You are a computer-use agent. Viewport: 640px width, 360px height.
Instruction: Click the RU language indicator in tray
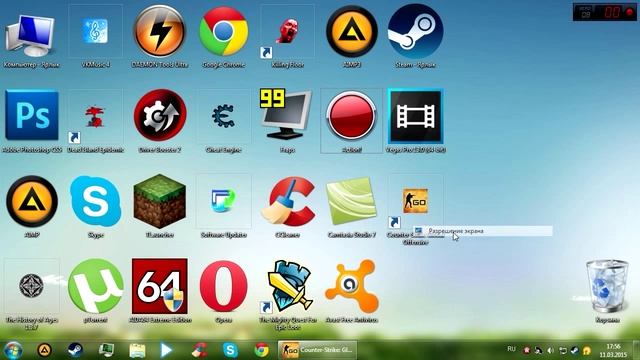511,349
